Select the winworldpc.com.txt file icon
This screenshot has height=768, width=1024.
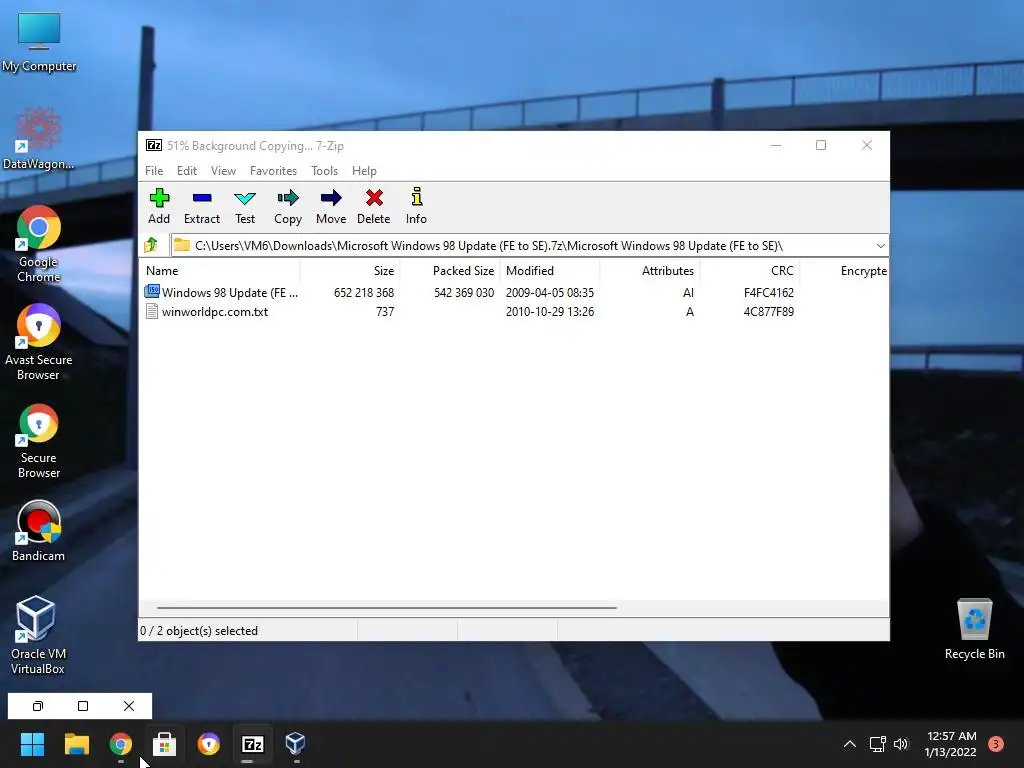point(152,312)
